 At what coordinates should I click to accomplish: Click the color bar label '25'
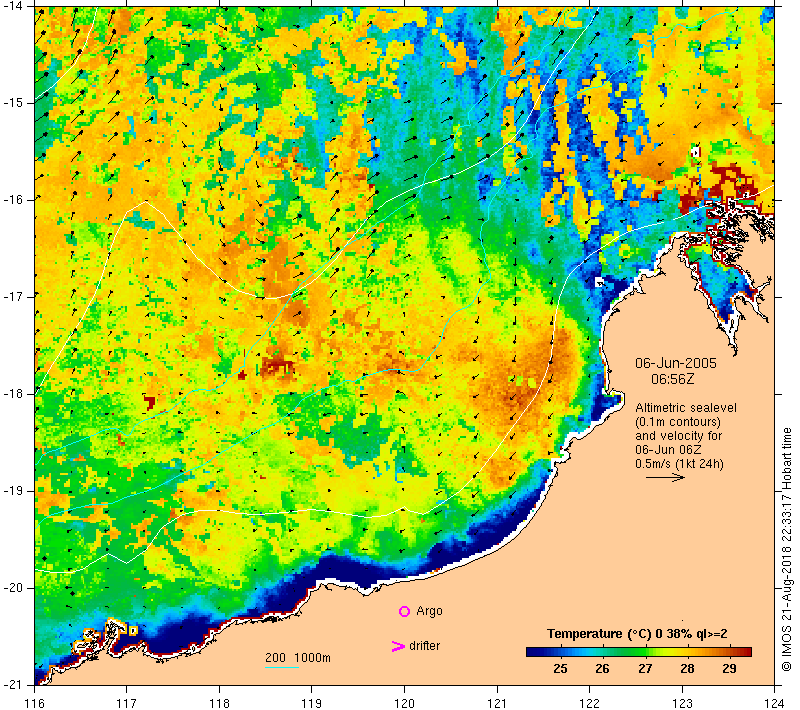[560, 669]
